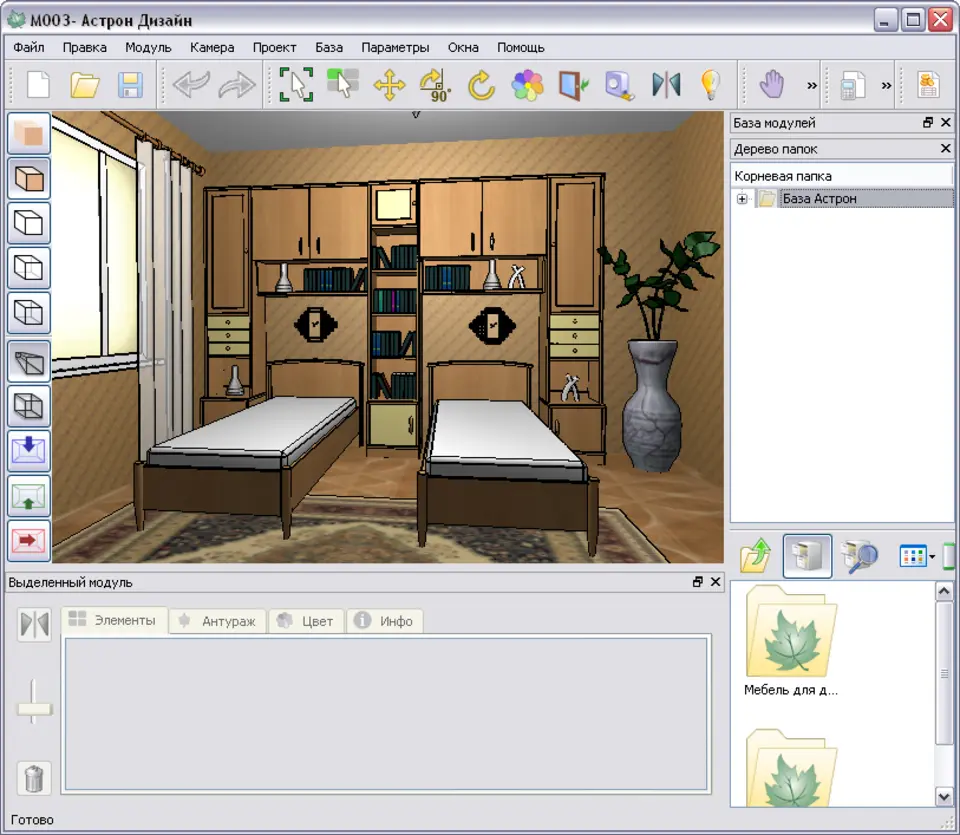This screenshot has height=835, width=960.
Task: Switch to the Элементы tab
Action: [x=114, y=620]
